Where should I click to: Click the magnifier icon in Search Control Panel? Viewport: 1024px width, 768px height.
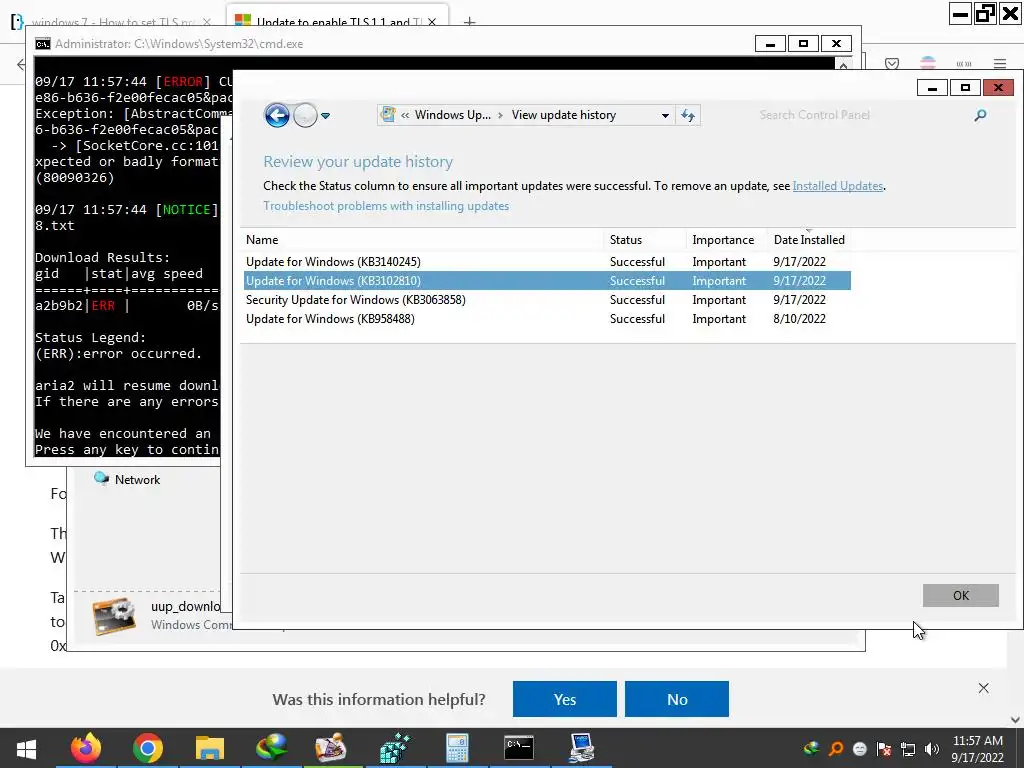(980, 116)
